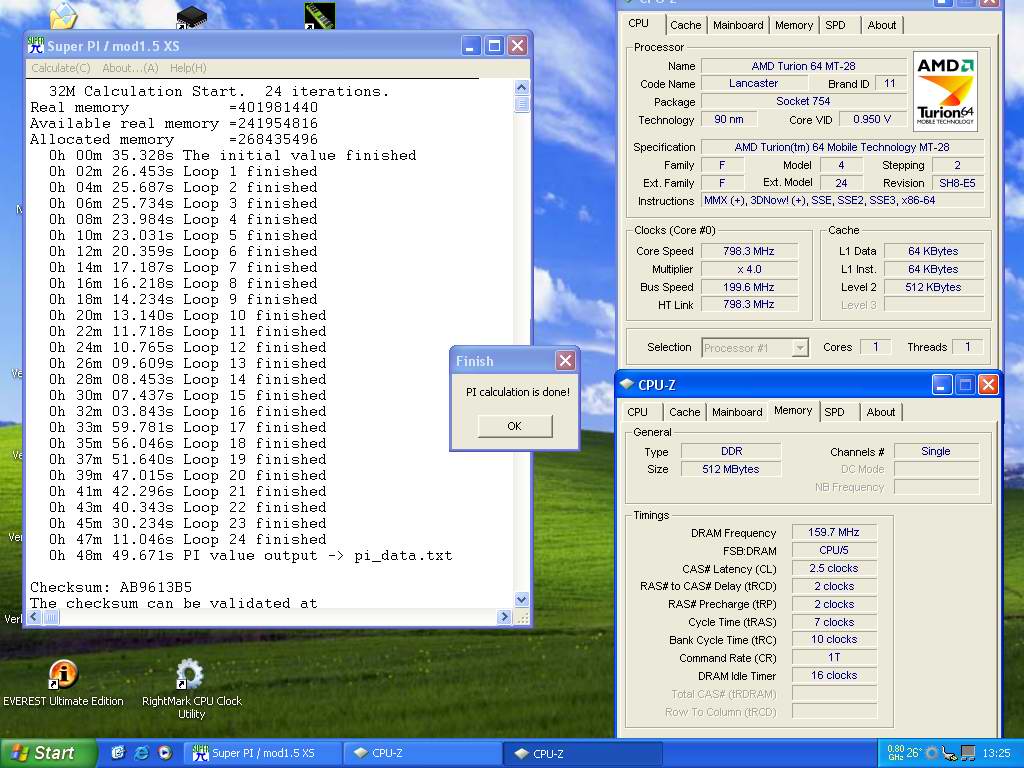Switch to first CPU-Z taskbar button
Image resolution: width=1024 pixels, height=768 pixels.
(x=423, y=753)
